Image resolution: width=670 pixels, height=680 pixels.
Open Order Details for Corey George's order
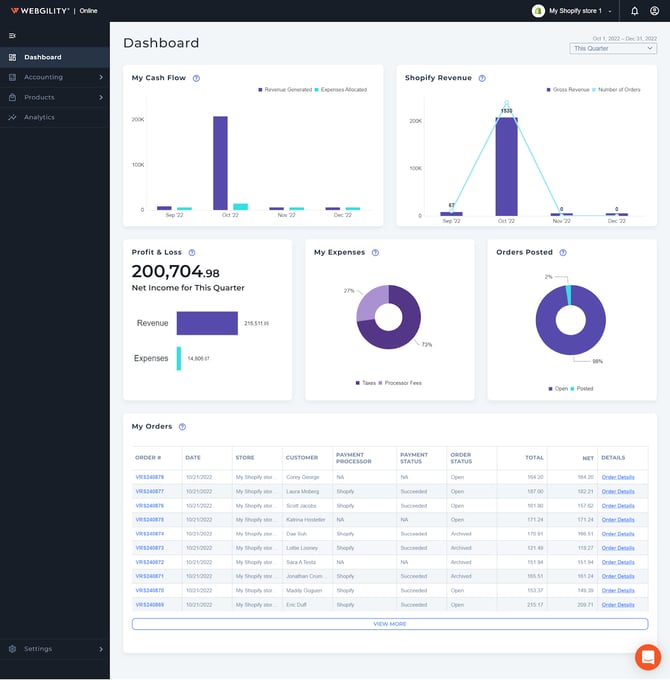tap(617, 477)
